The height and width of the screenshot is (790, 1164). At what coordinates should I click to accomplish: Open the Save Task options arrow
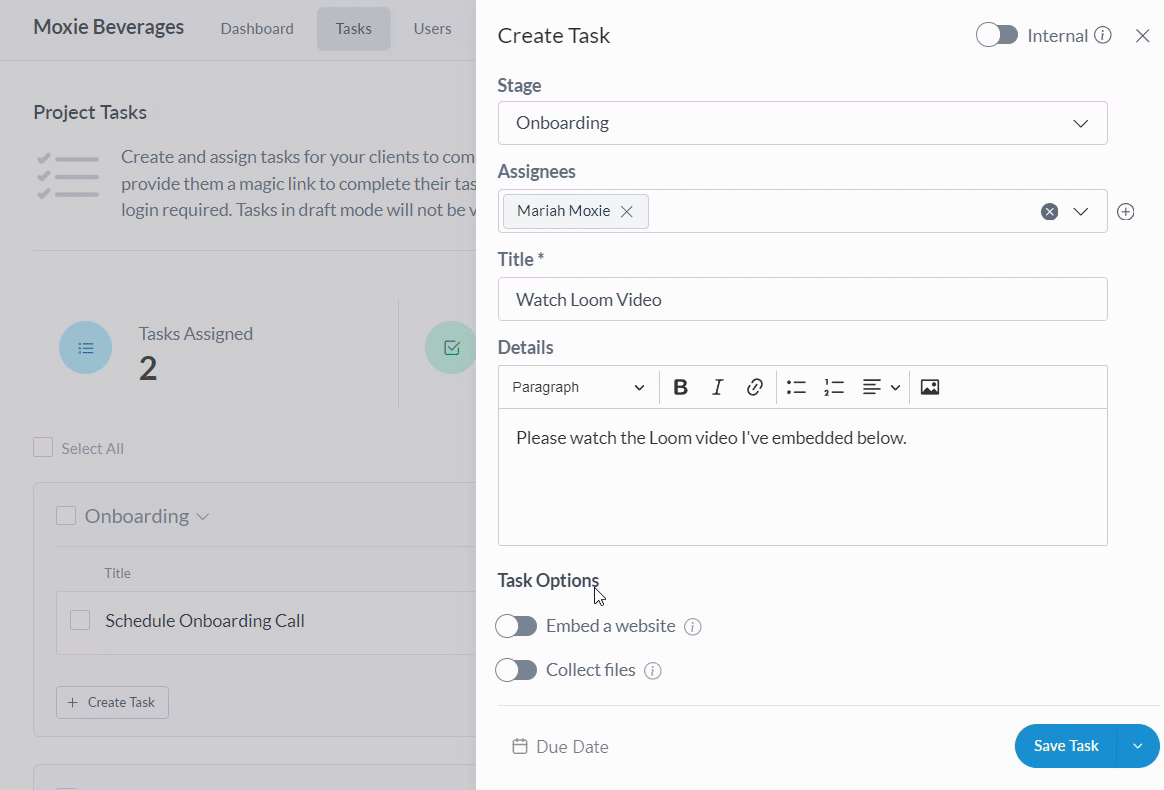[1138, 746]
